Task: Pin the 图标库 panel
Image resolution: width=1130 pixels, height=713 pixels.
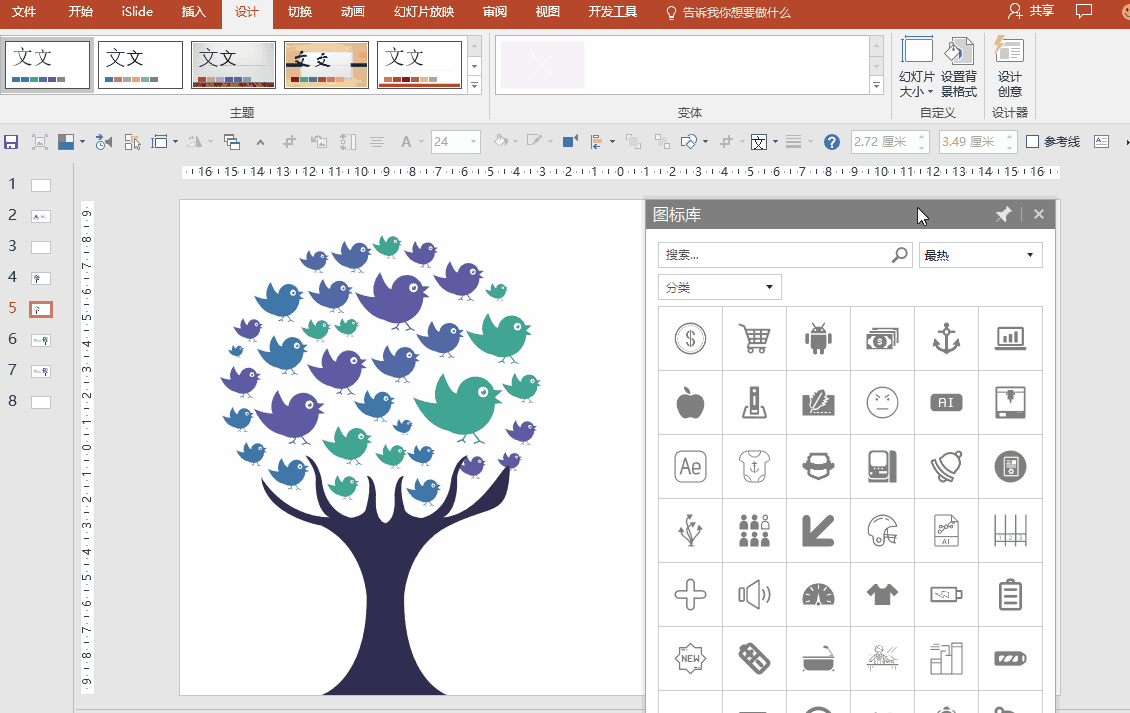Action: tap(1003, 214)
